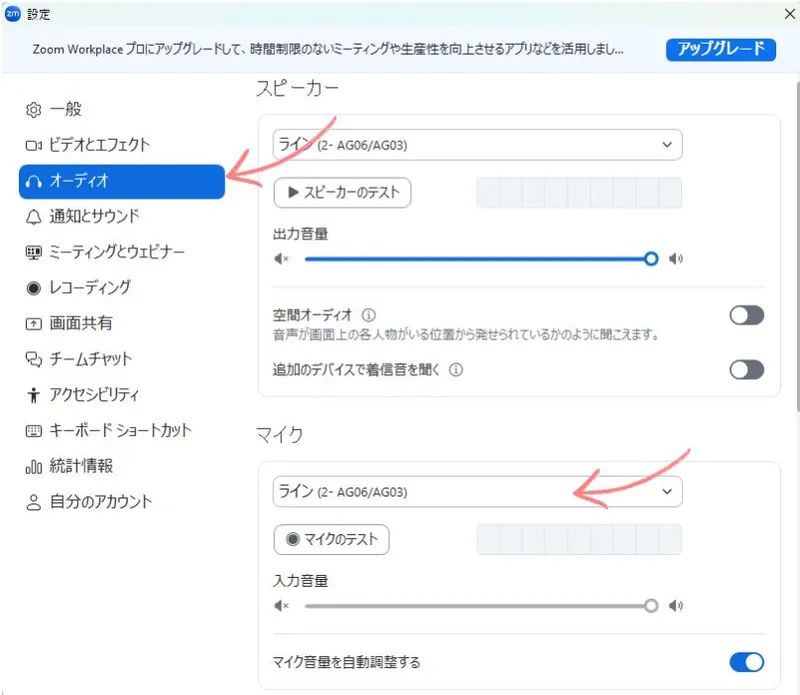Open the スピーカー device dropdown
Screen dimensions: 800x695
477,145
